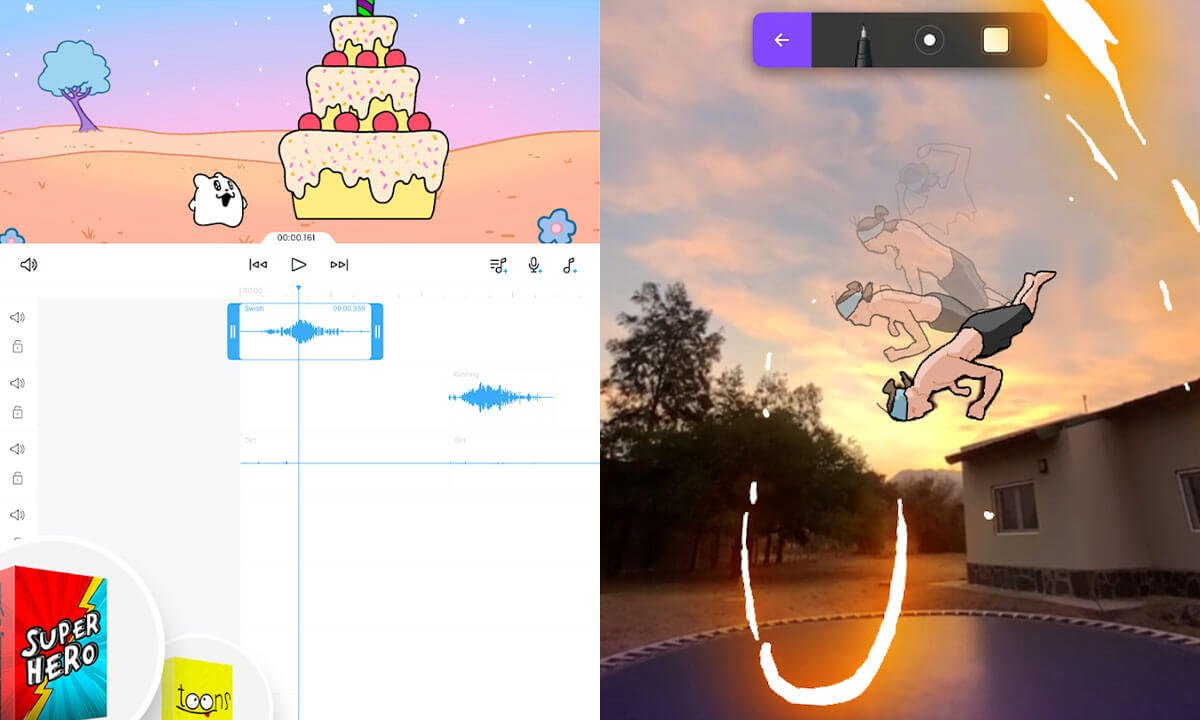Screen dimensions: 1200x720
Task: Mute the track containing the Running clip
Action: [x=17, y=384]
